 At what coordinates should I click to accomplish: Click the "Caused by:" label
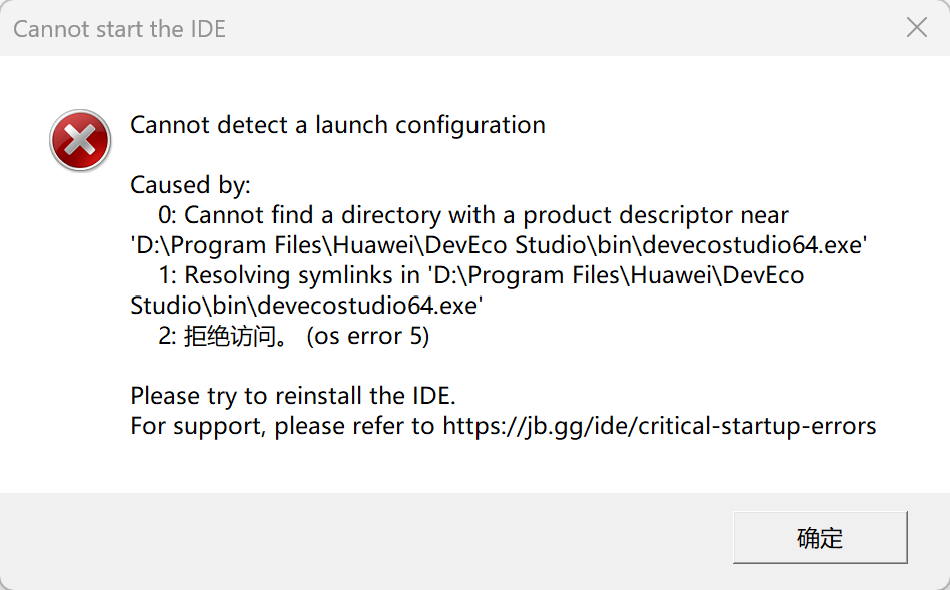[x=190, y=185]
